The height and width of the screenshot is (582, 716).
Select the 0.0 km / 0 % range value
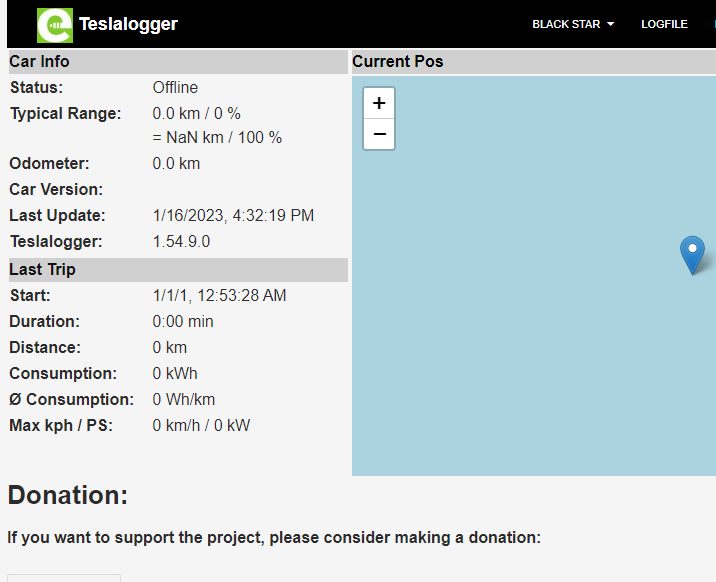tap(196, 114)
